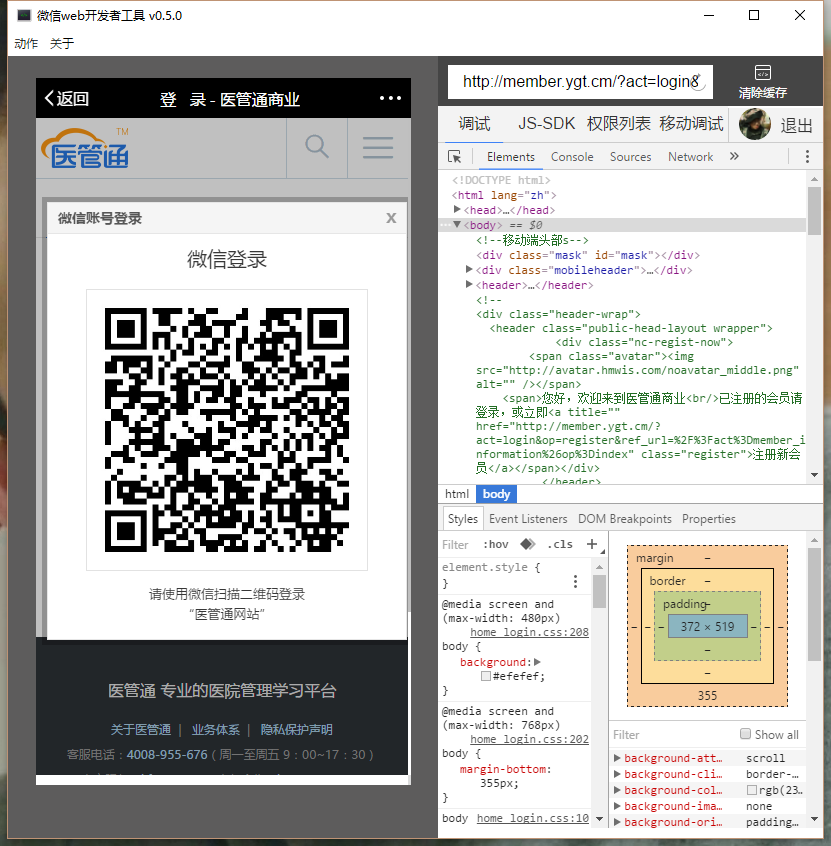Tap the search magnifier in mobile header
The width and height of the screenshot is (831, 846).
[x=317, y=147]
